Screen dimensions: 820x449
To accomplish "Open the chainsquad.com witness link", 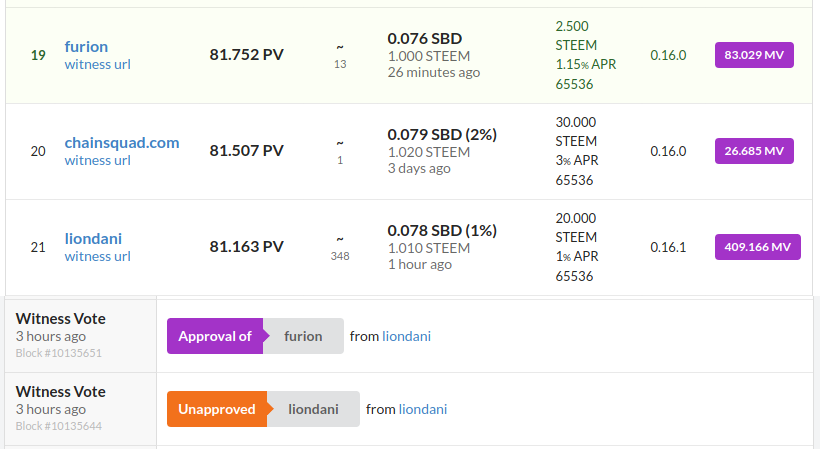I will pyautogui.click(x=122, y=143).
